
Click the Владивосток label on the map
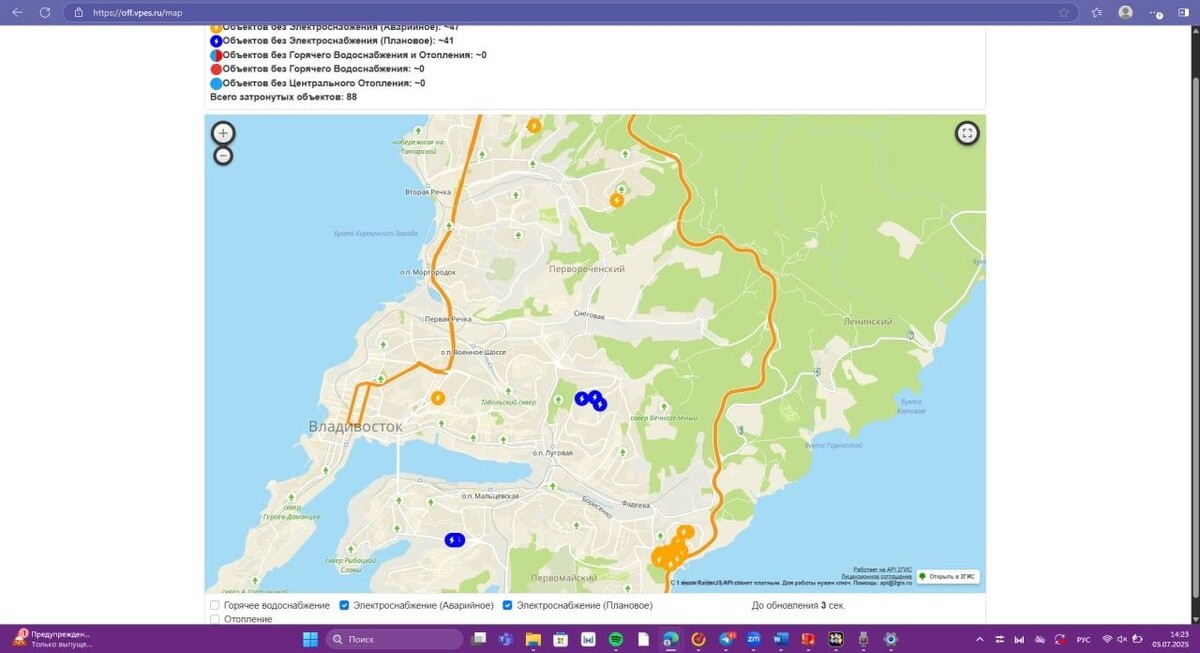(356, 427)
